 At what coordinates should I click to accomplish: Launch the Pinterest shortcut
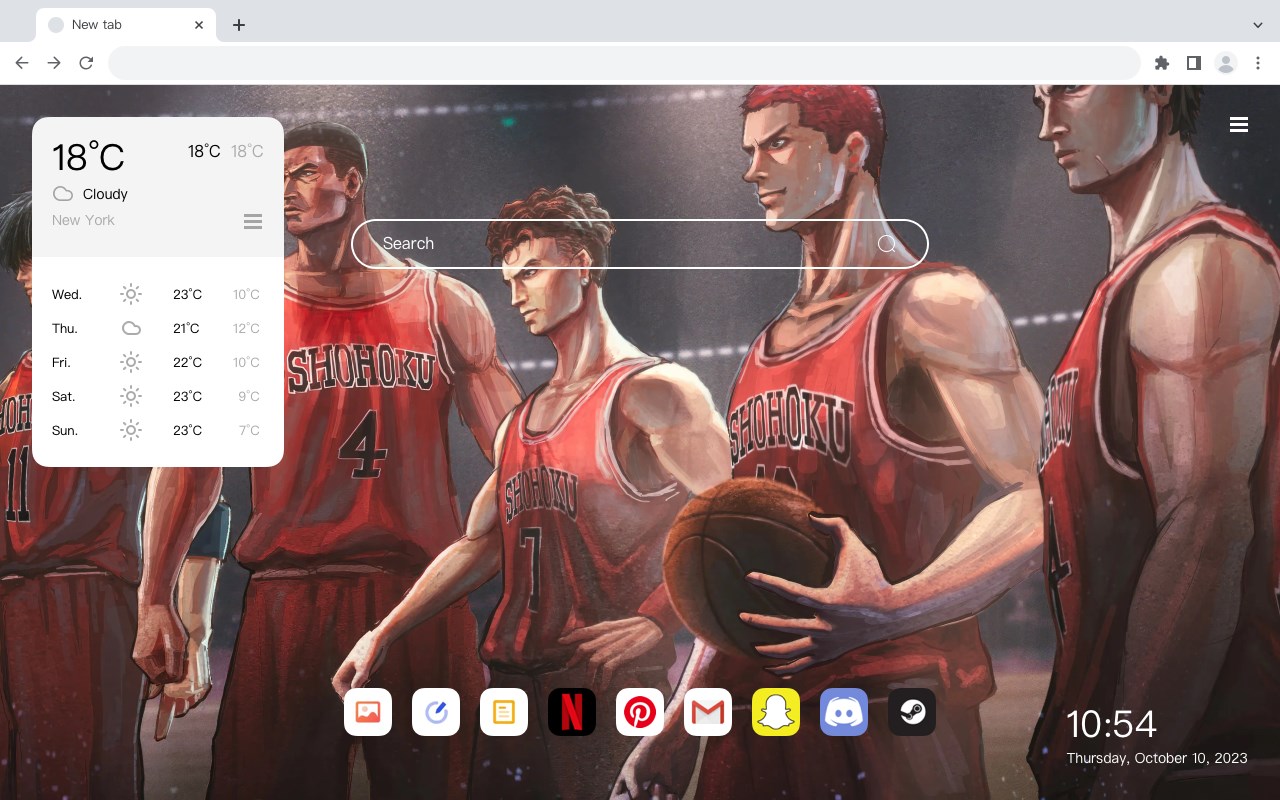[640, 712]
